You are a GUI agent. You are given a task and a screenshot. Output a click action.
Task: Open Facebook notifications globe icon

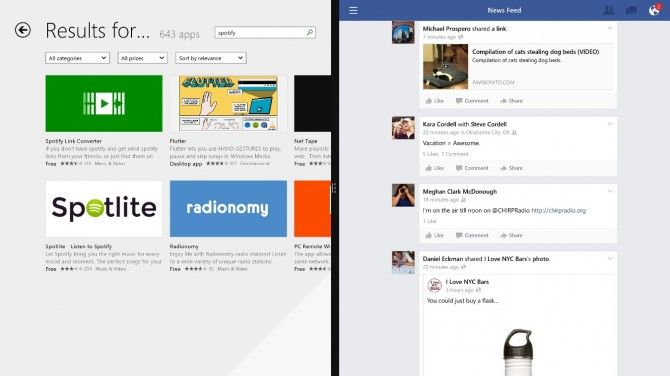tap(654, 10)
